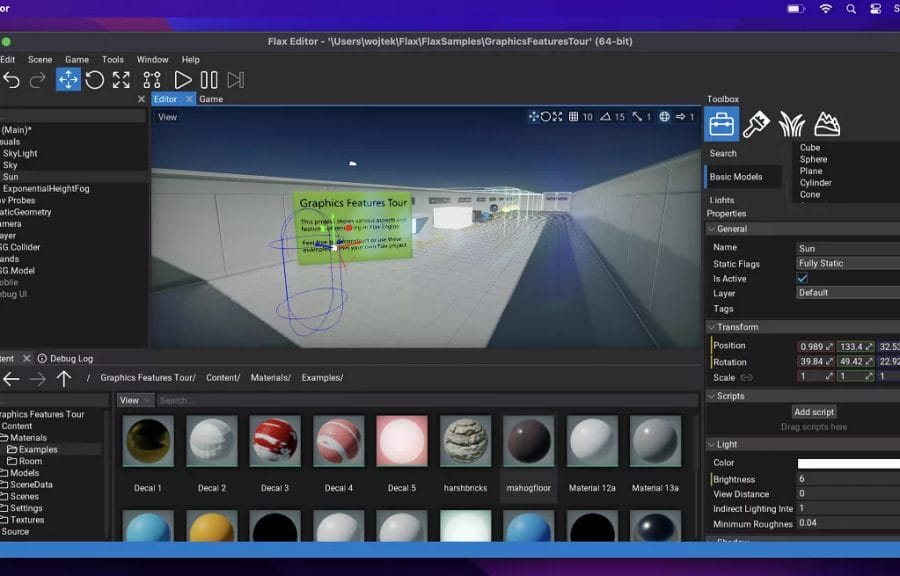Open the Paint brush toolbox tab
This screenshot has height=576, width=900.
click(756, 124)
